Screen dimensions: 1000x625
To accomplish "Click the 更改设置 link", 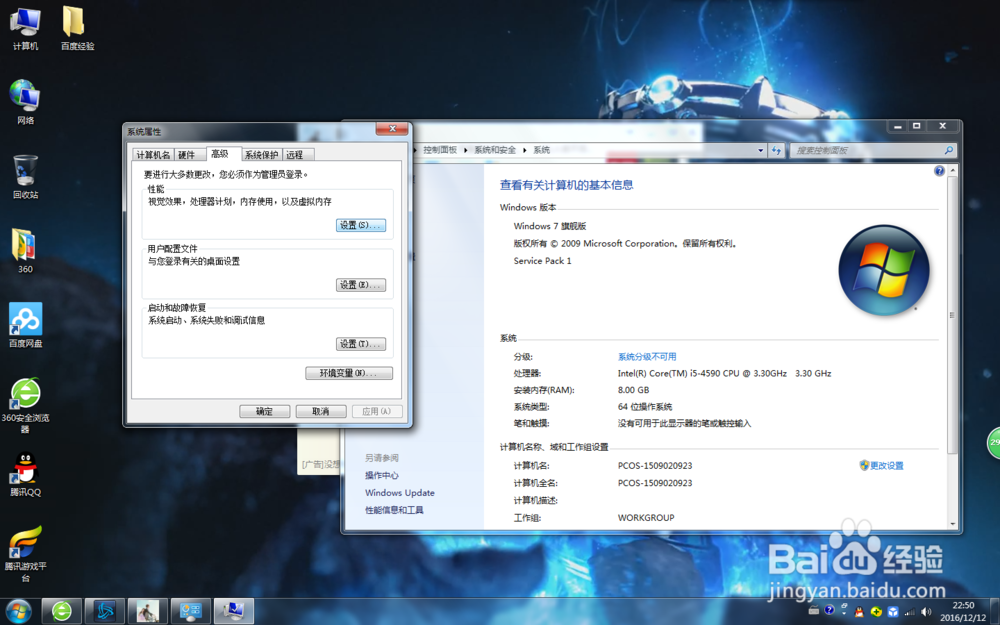I will click(x=887, y=466).
